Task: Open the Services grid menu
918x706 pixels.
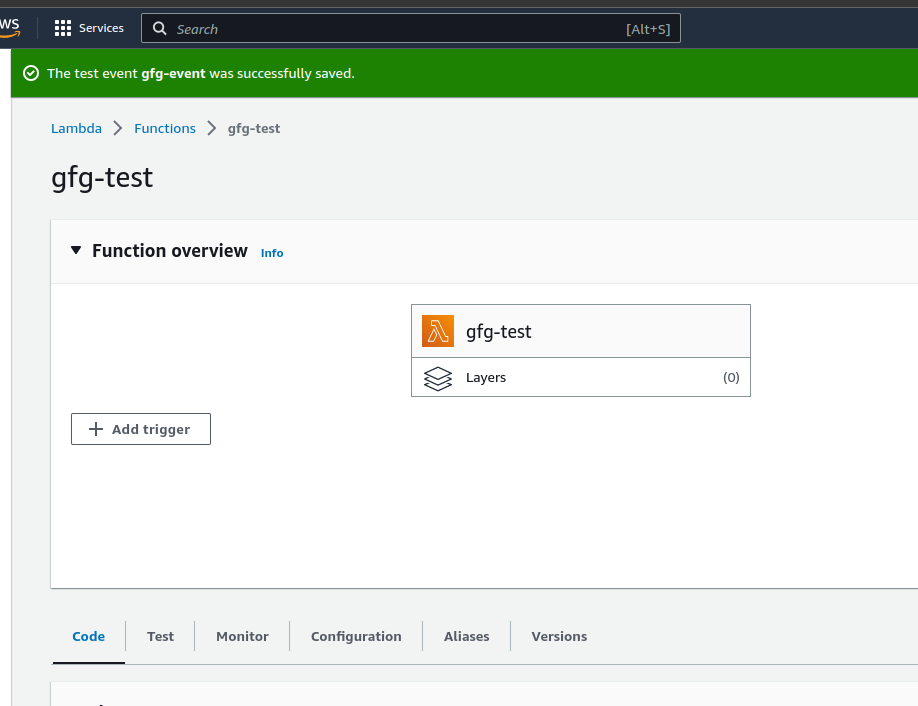Action: pyautogui.click(x=90, y=28)
